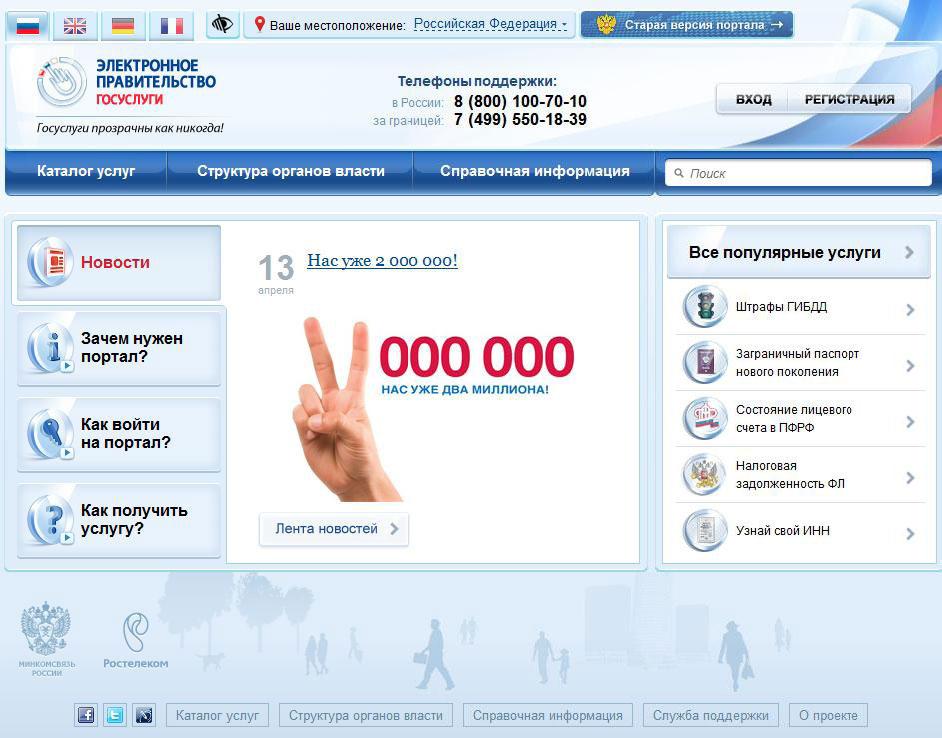Viewport: 942px width, 738px height.
Task: Open Структура органов власти in the navigation bar
Action: pos(290,171)
